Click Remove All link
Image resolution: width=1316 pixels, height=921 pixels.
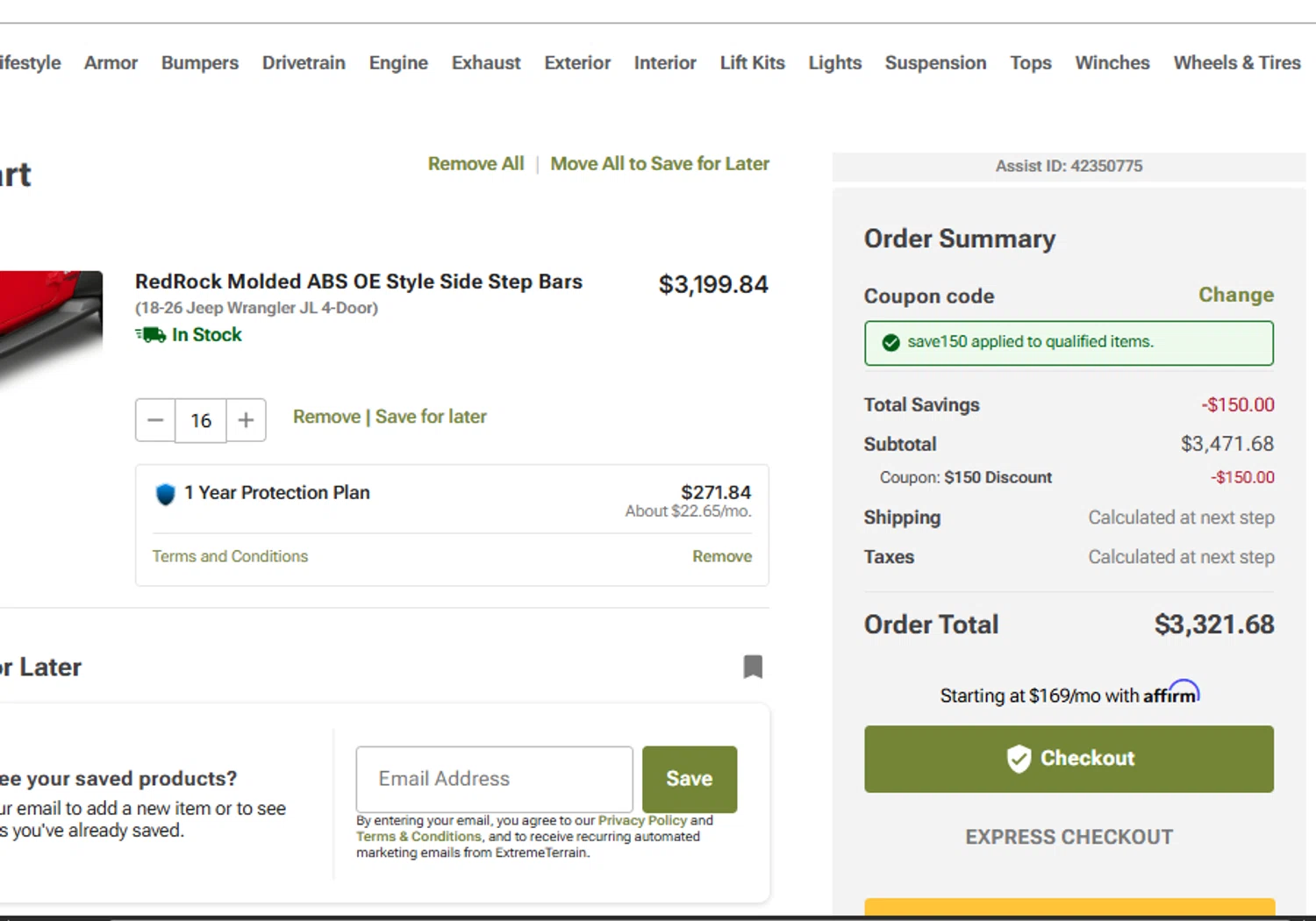[x=476, y=164]
